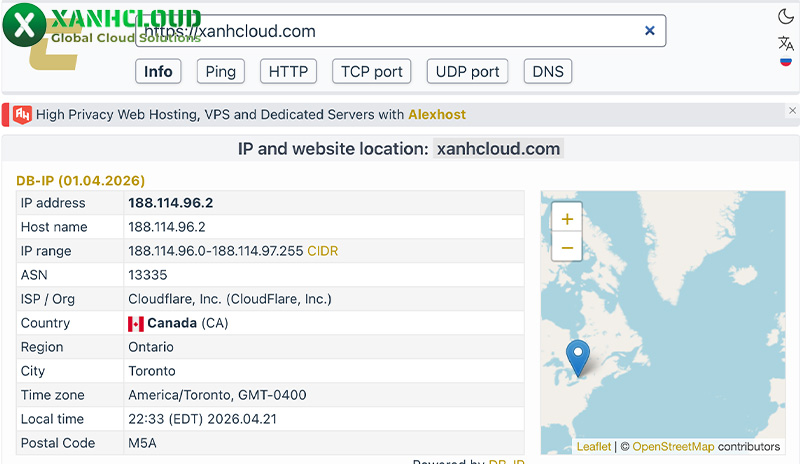Image resolution: width=800 pixels, height=464 pixels.
Task: Open the language translation icon
Action: point(786,43)
